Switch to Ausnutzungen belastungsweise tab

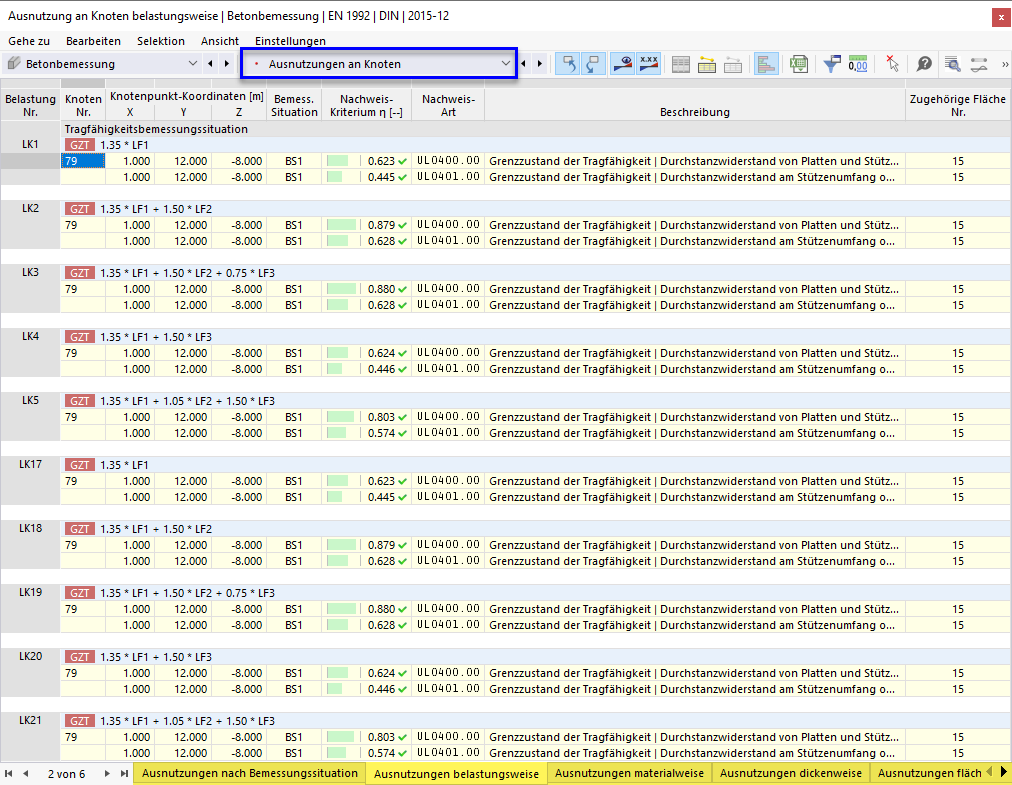456,773
